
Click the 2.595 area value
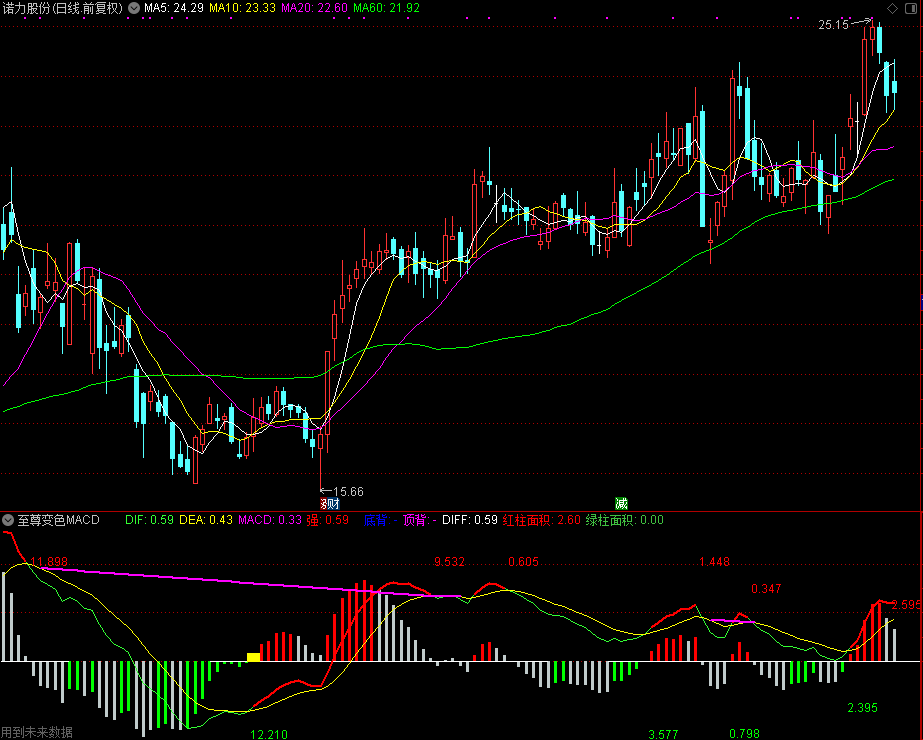(x=907, y=605)
